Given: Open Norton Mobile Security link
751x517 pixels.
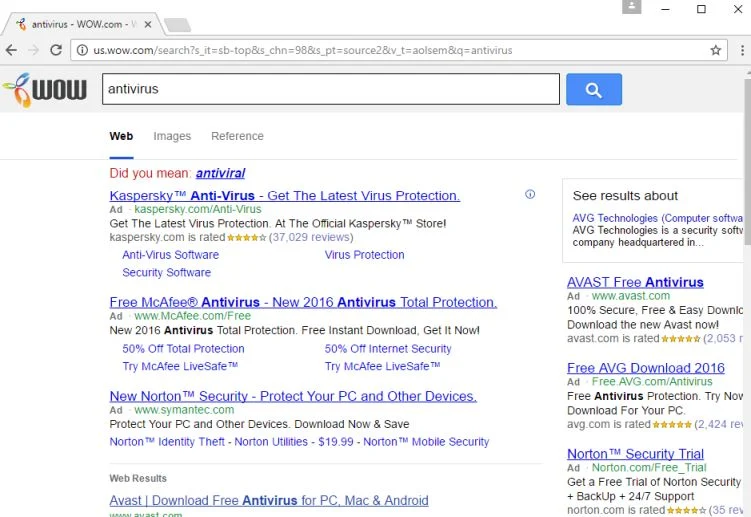Looking at the screenshot, I should click(x=426, y=442).
